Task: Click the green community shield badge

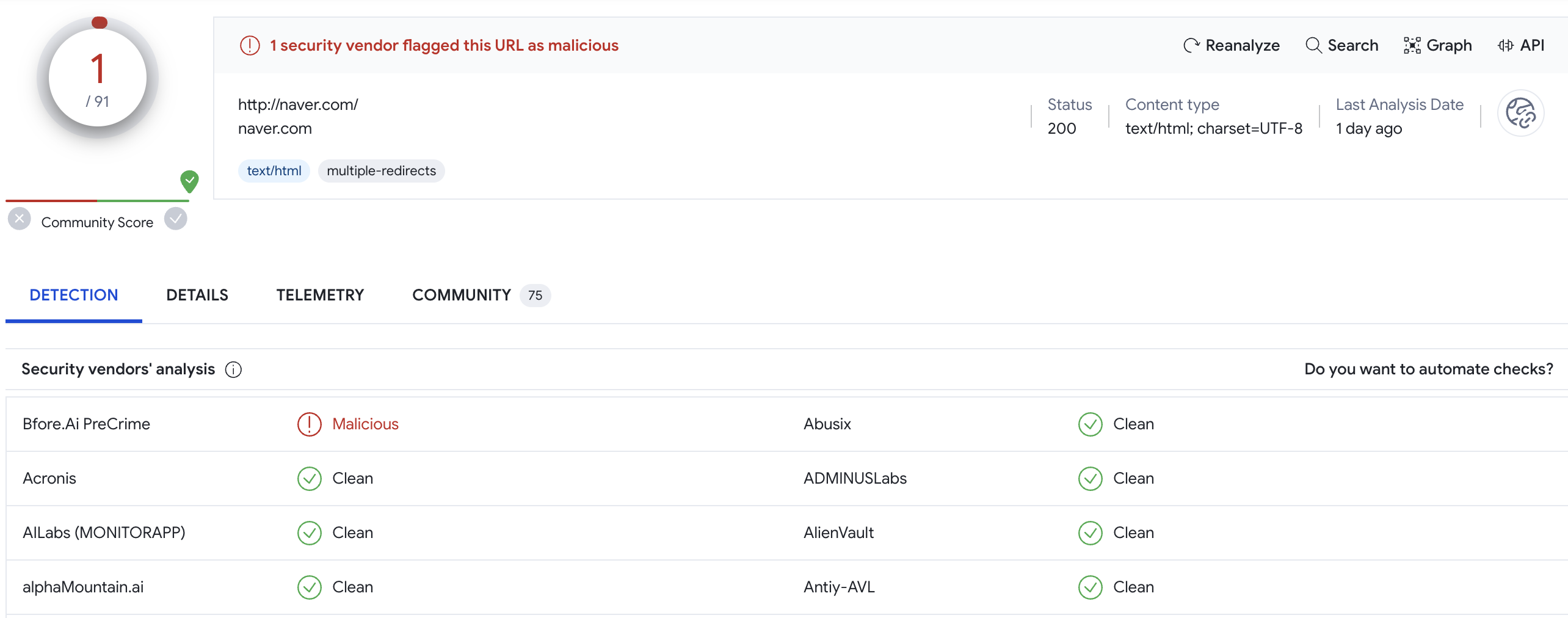Action: (189, 181)
